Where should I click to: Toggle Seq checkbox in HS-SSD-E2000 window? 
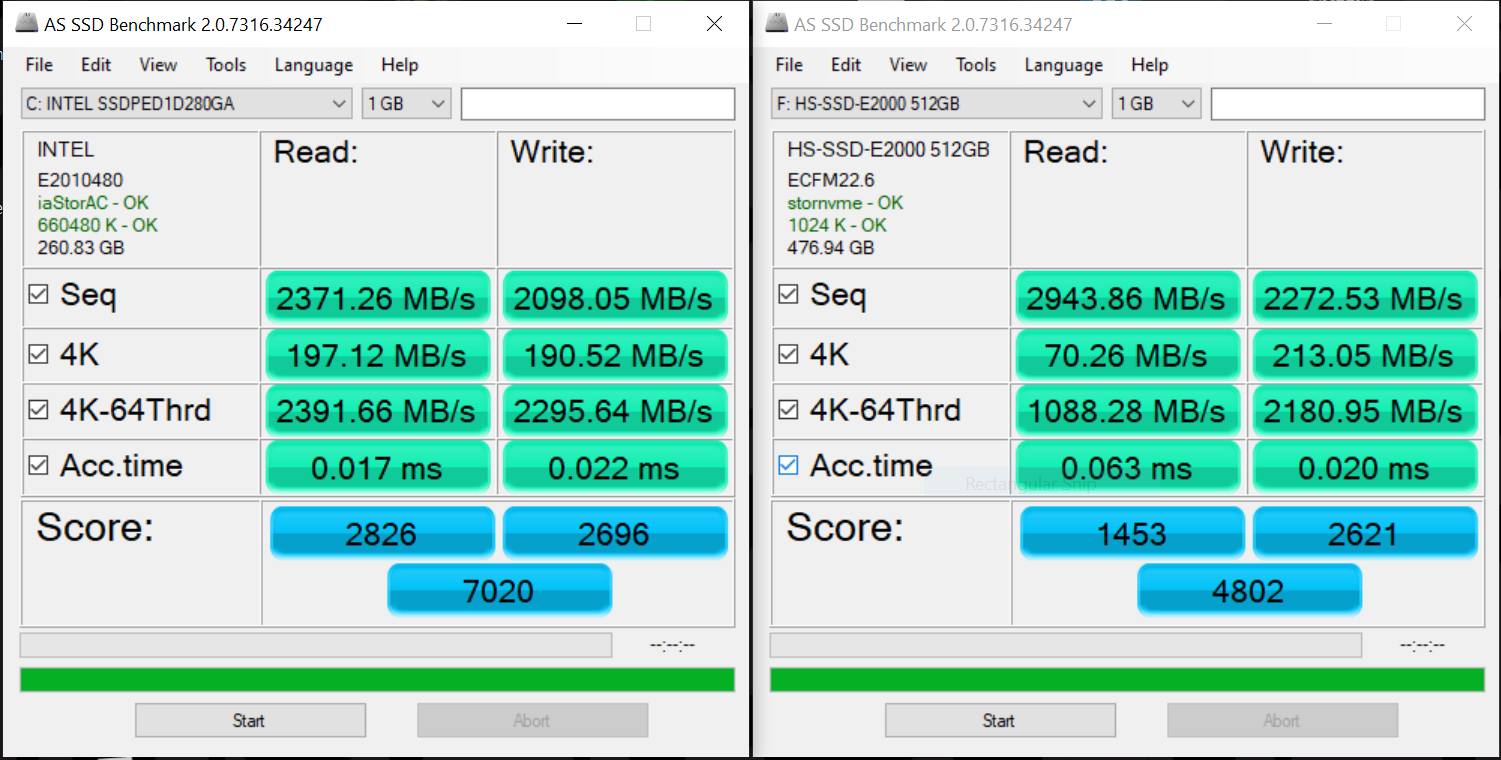point(788,295)
